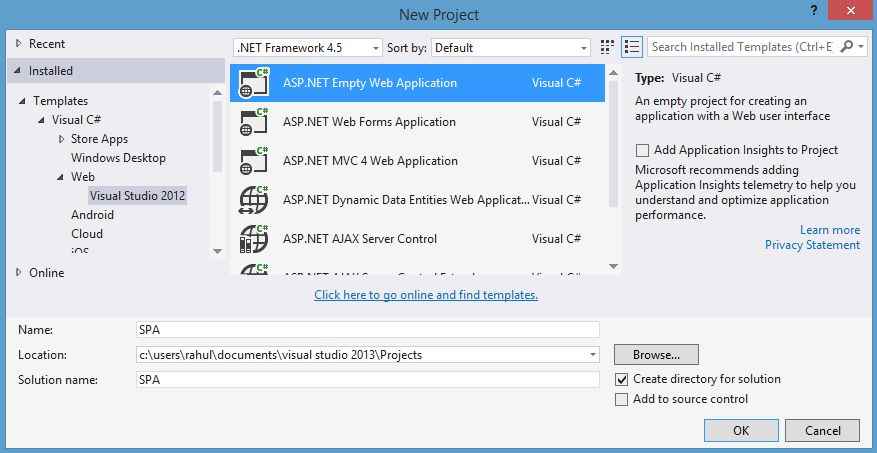Enable Add Application Insights to Project
The image size is (877, 453).
click(x=642, y=150)
